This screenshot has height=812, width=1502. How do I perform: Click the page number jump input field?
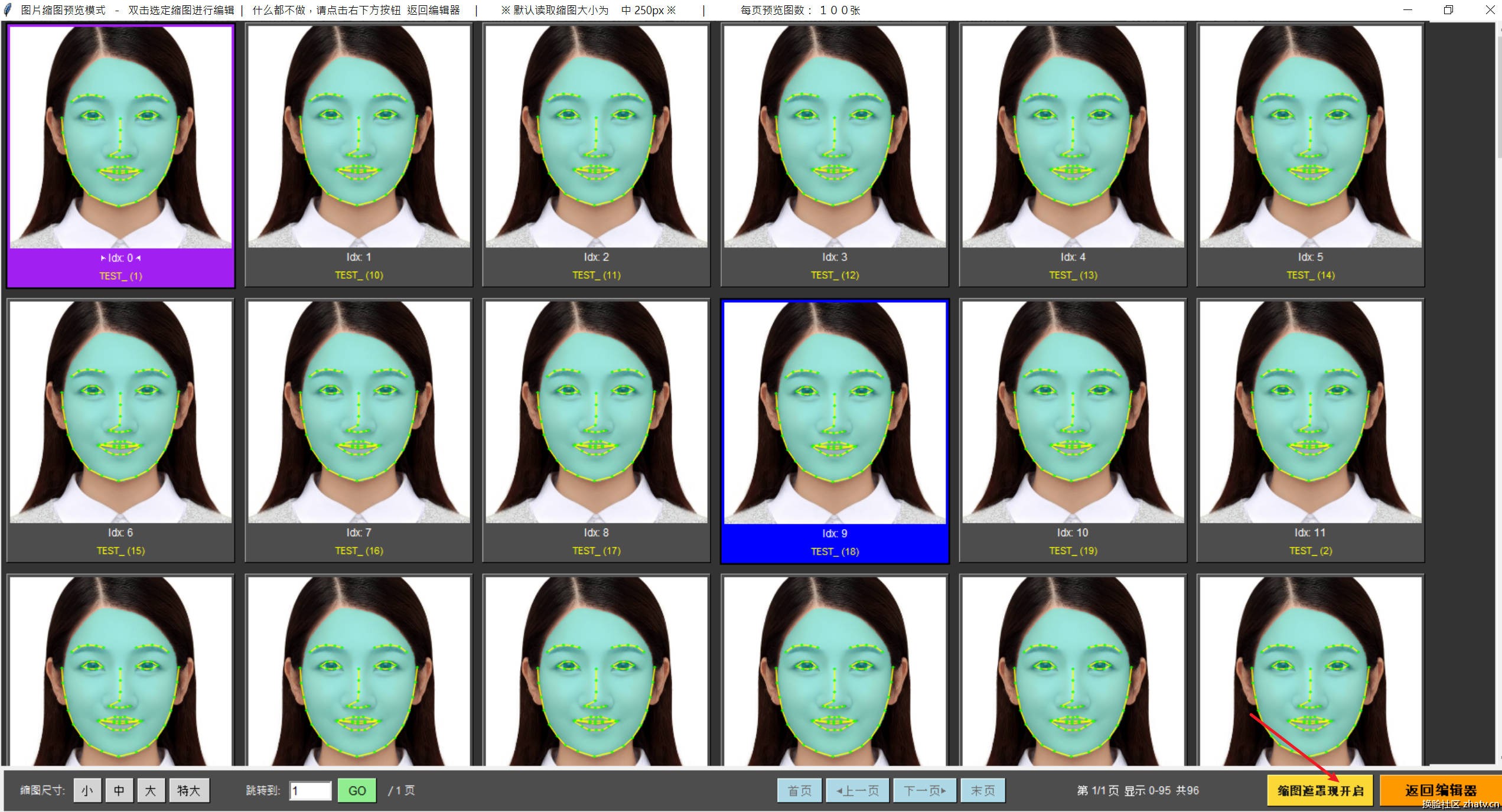pos(311,791)
